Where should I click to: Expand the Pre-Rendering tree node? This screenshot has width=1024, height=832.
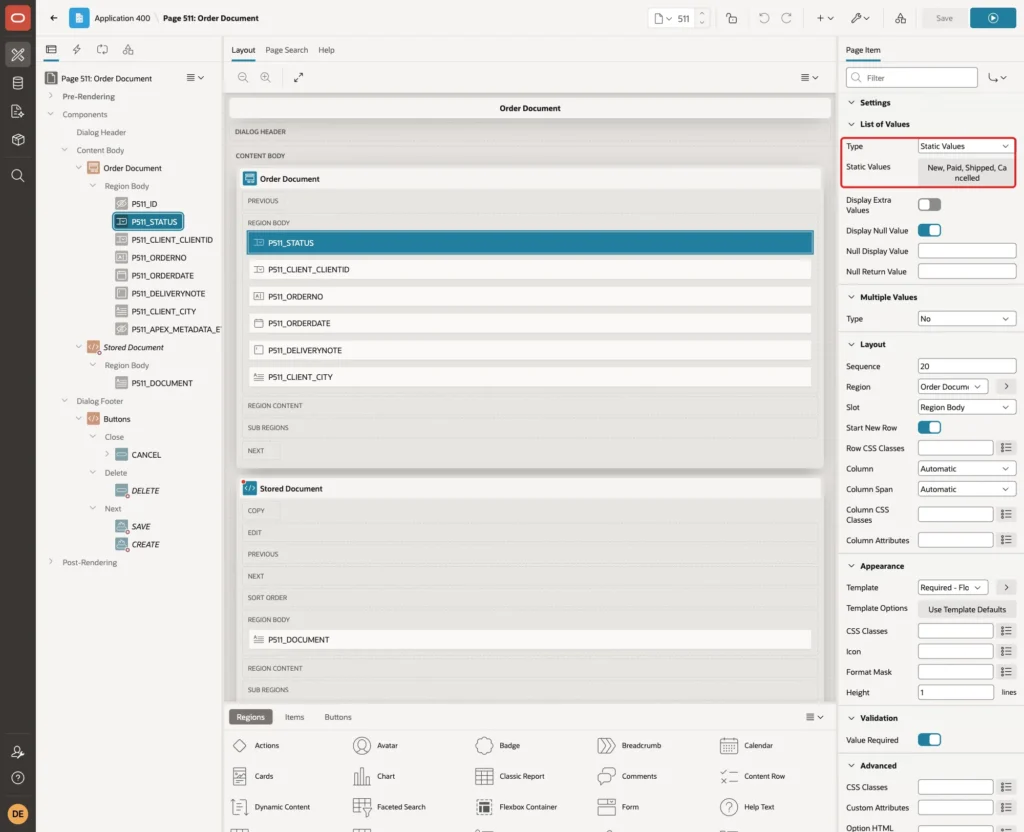pos(50,96)
